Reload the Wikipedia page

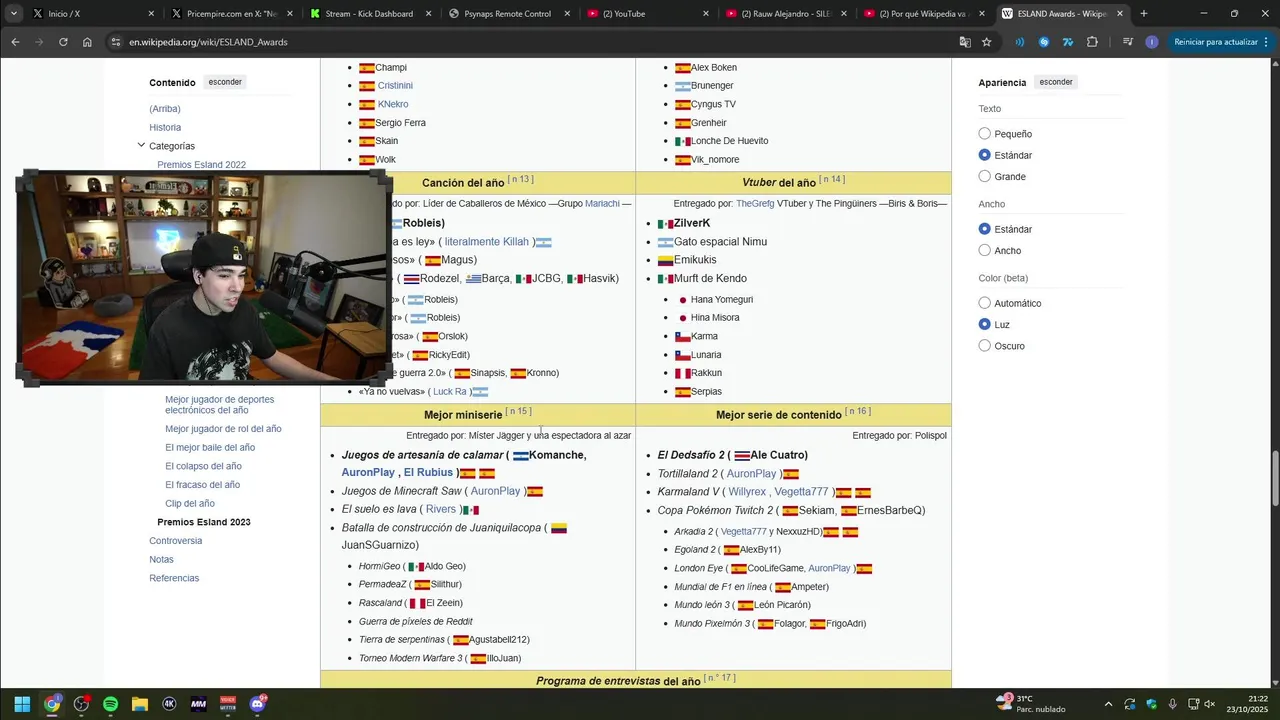tap(63, 42)
